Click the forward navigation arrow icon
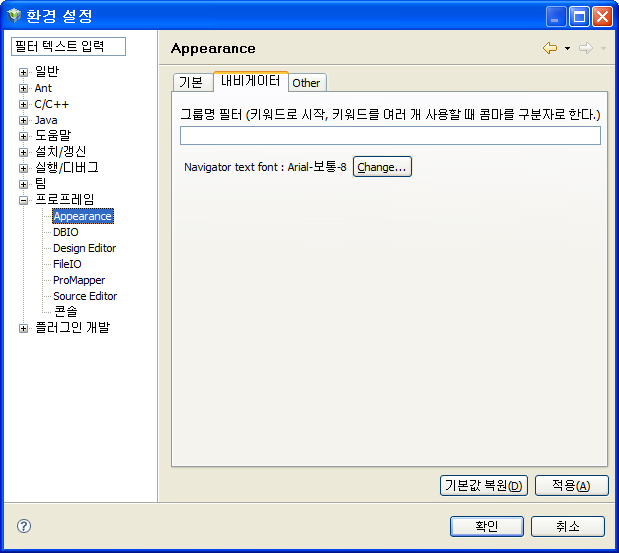The image size is (619, 553). (585, 48)
